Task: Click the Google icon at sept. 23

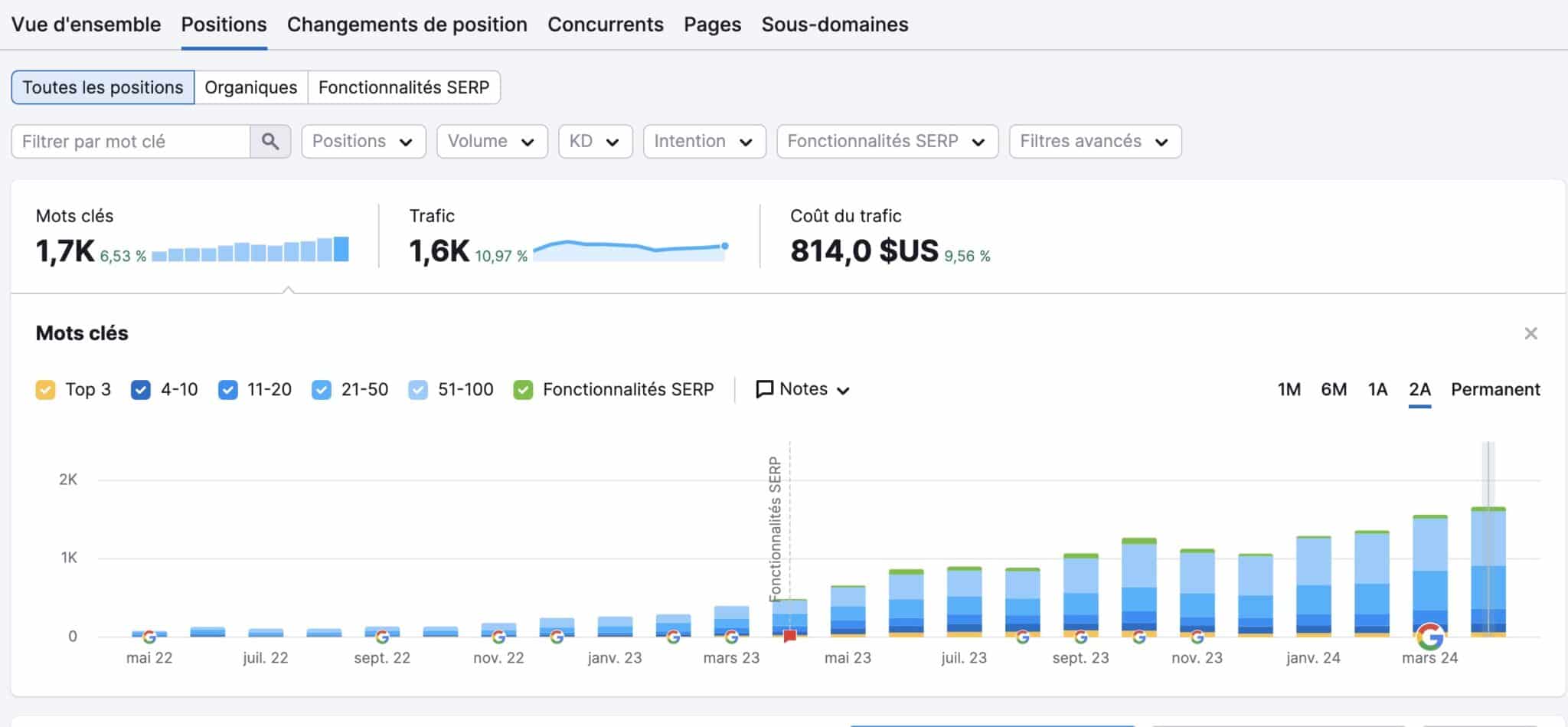Action: click(x=1080, y=637)
